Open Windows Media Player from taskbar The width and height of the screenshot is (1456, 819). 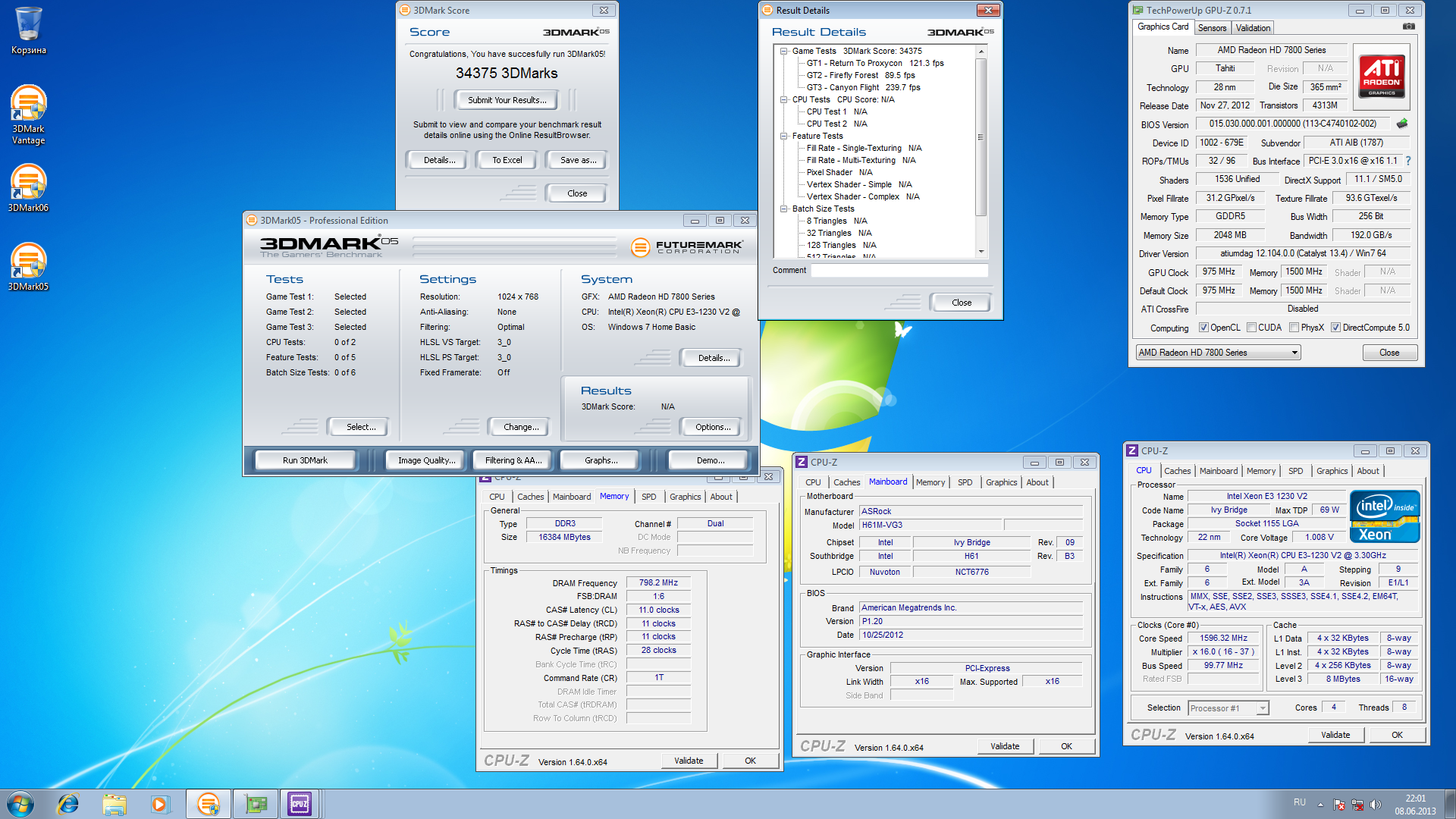(160, 804)
